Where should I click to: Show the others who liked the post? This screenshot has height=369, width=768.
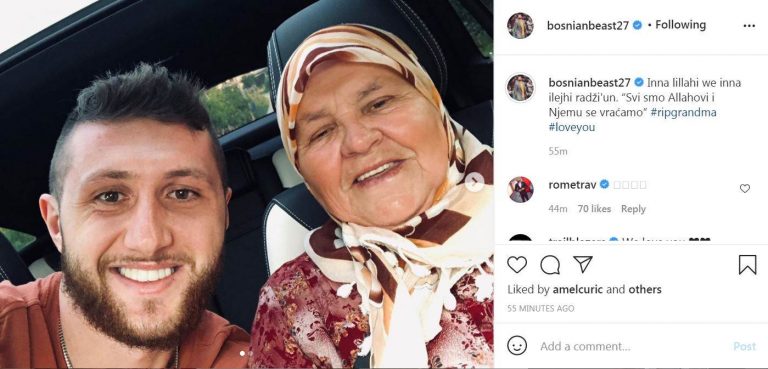click(645, 290)
